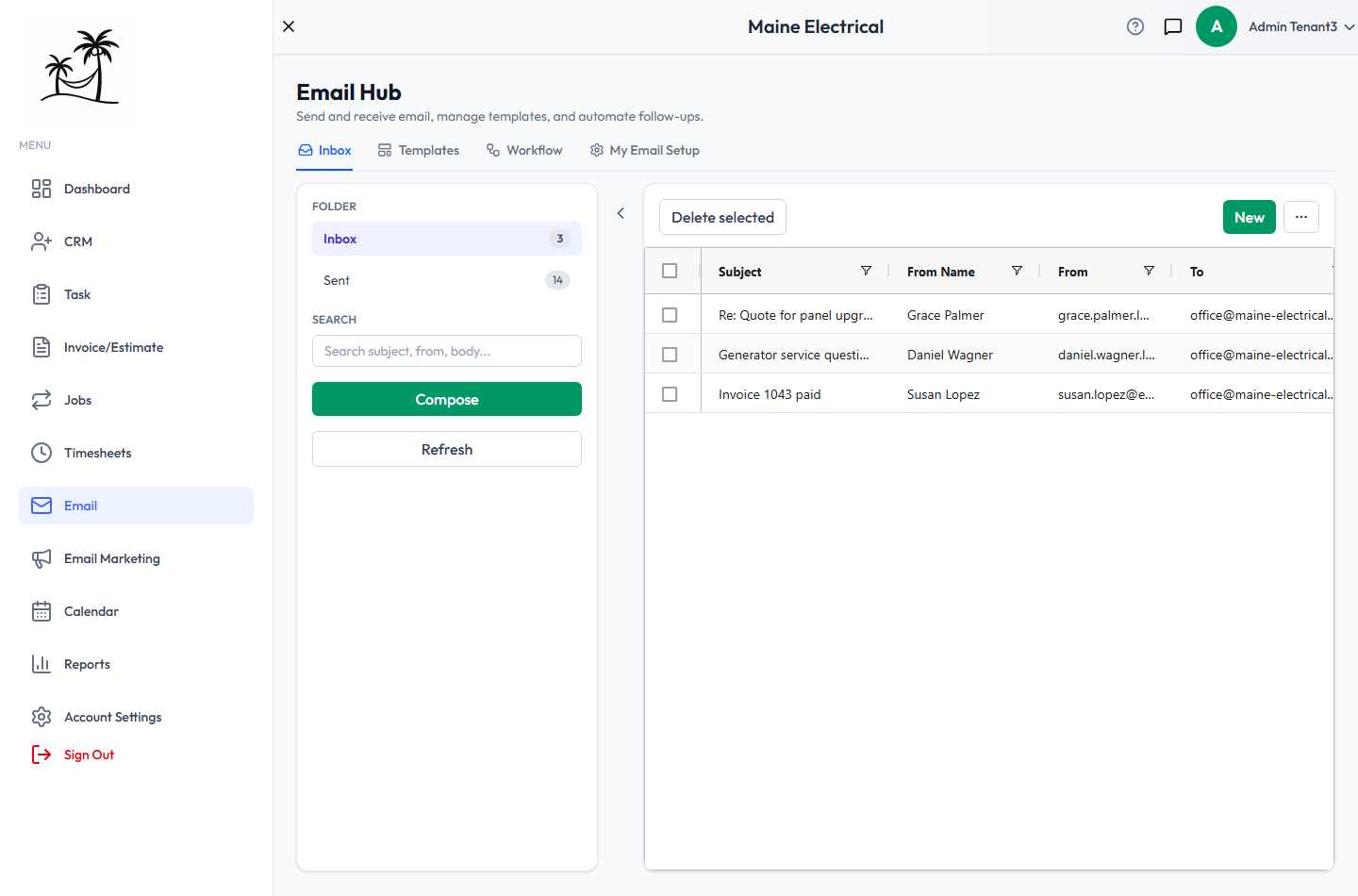Close the sidebar with the X icon
The image size is (1358, 896).
289,26
